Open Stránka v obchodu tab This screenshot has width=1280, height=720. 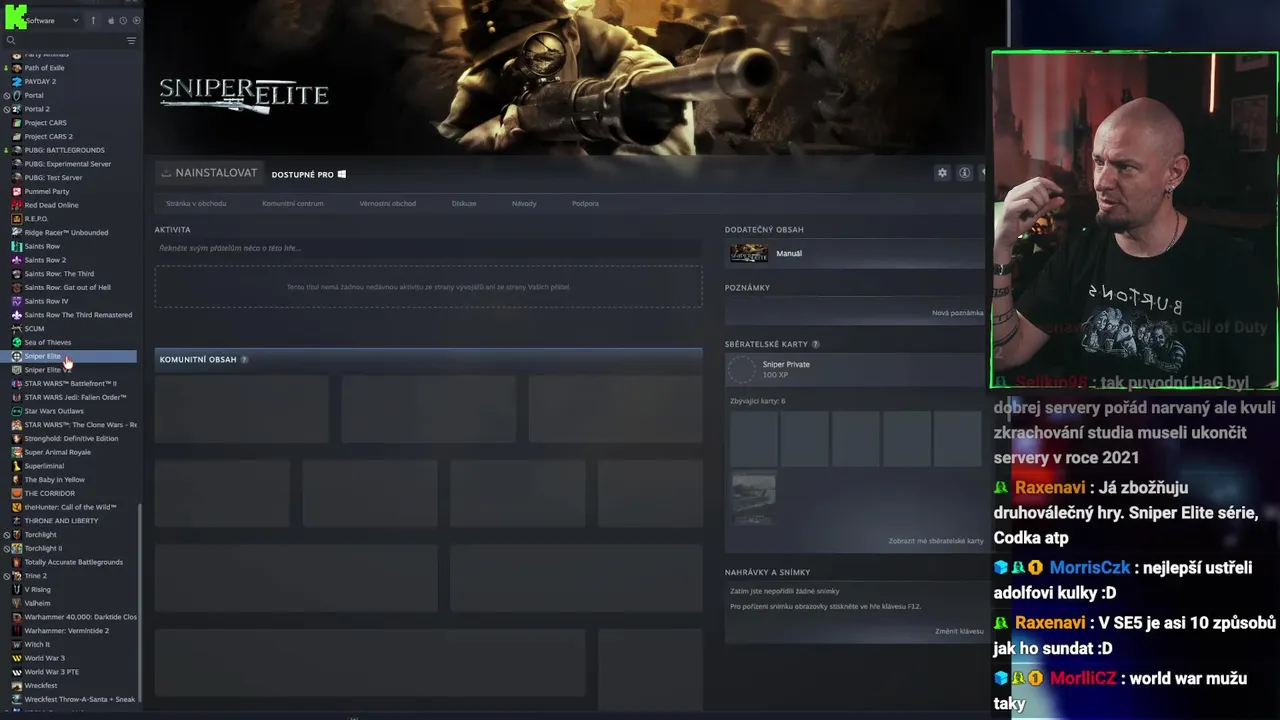point(196,203)
